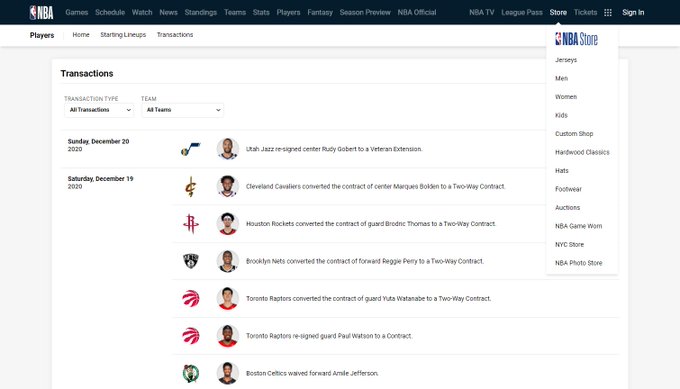Click the Cleveland Cavaliers team logo
680x389 pixels.
click(190, 186)
